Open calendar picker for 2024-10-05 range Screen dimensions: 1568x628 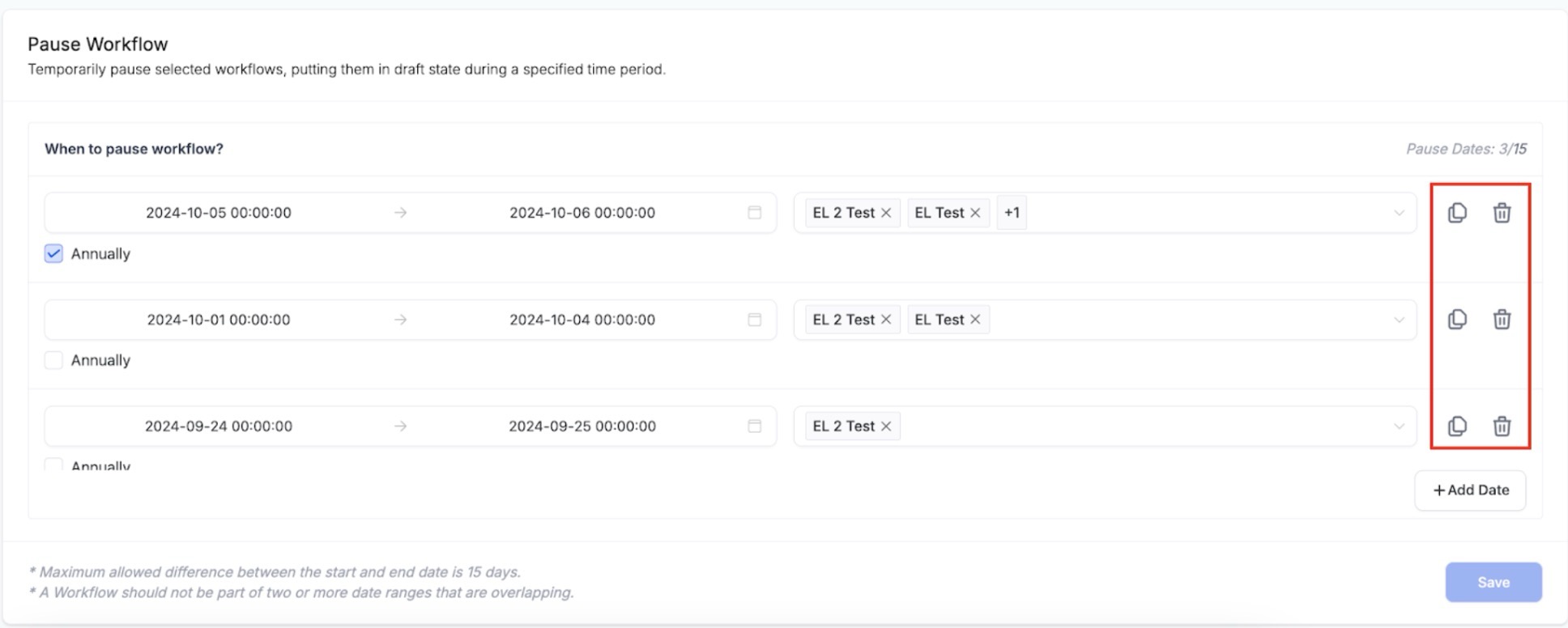[754, 213]
